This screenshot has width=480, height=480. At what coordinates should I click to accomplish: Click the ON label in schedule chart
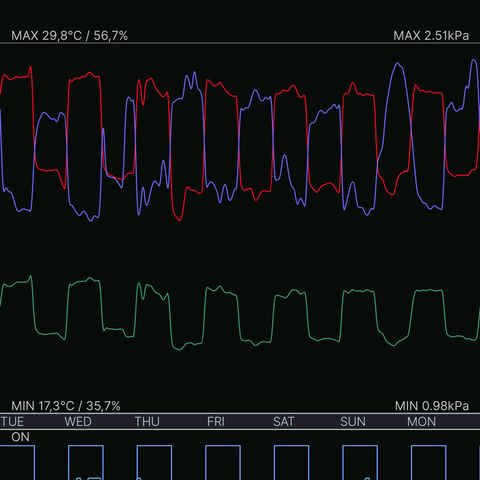(20, 437)
